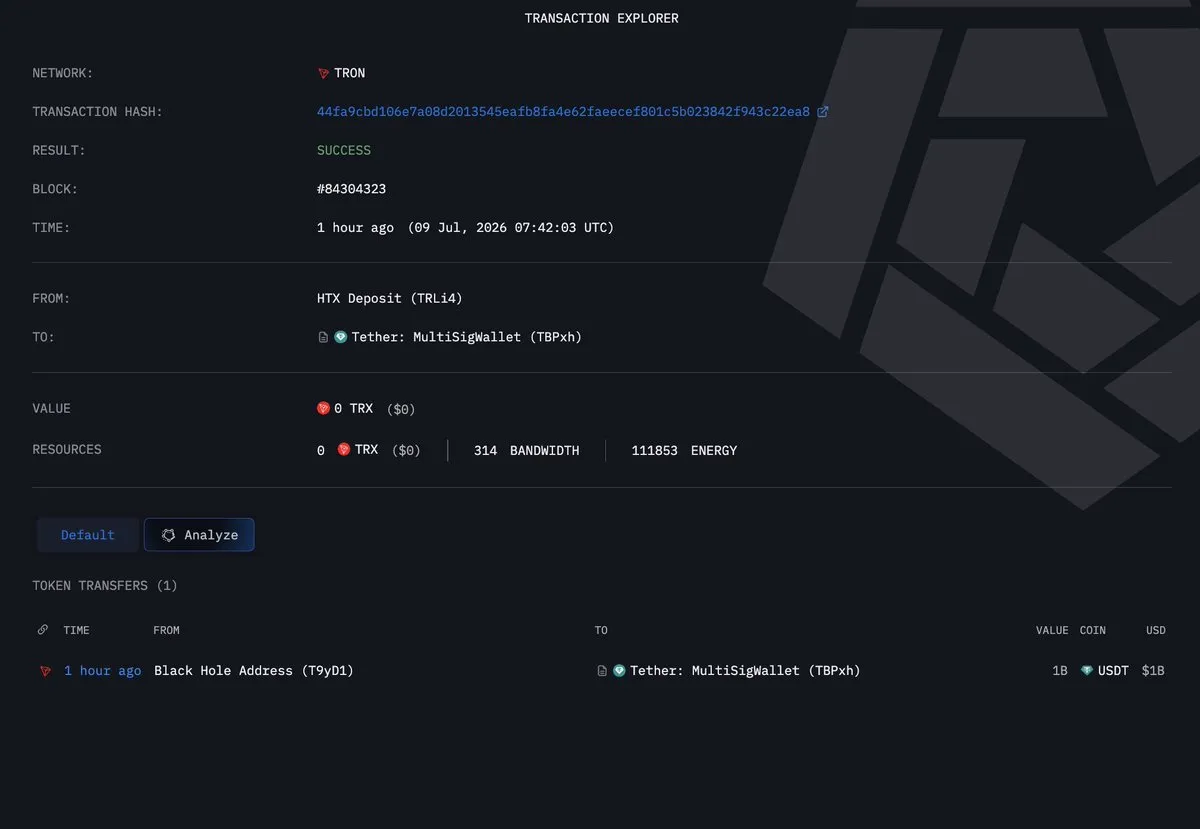Click the TIME column header
Screen dimensions: 1200x829
77,630
